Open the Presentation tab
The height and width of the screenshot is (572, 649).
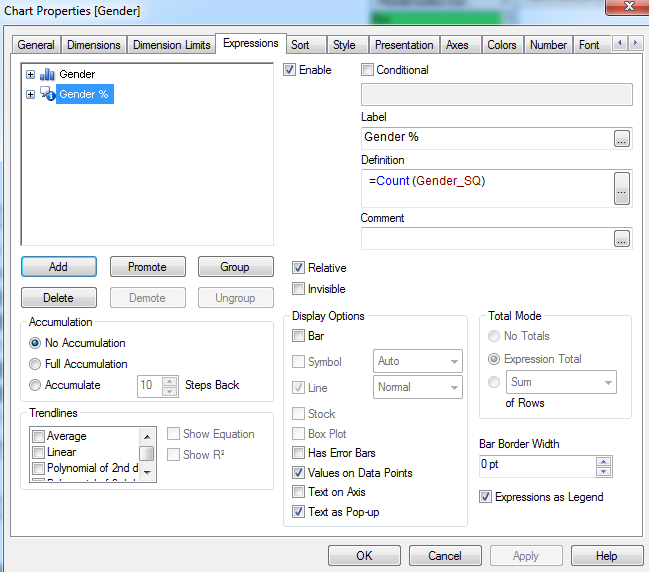pyautogui.click(x=404, y=45)
